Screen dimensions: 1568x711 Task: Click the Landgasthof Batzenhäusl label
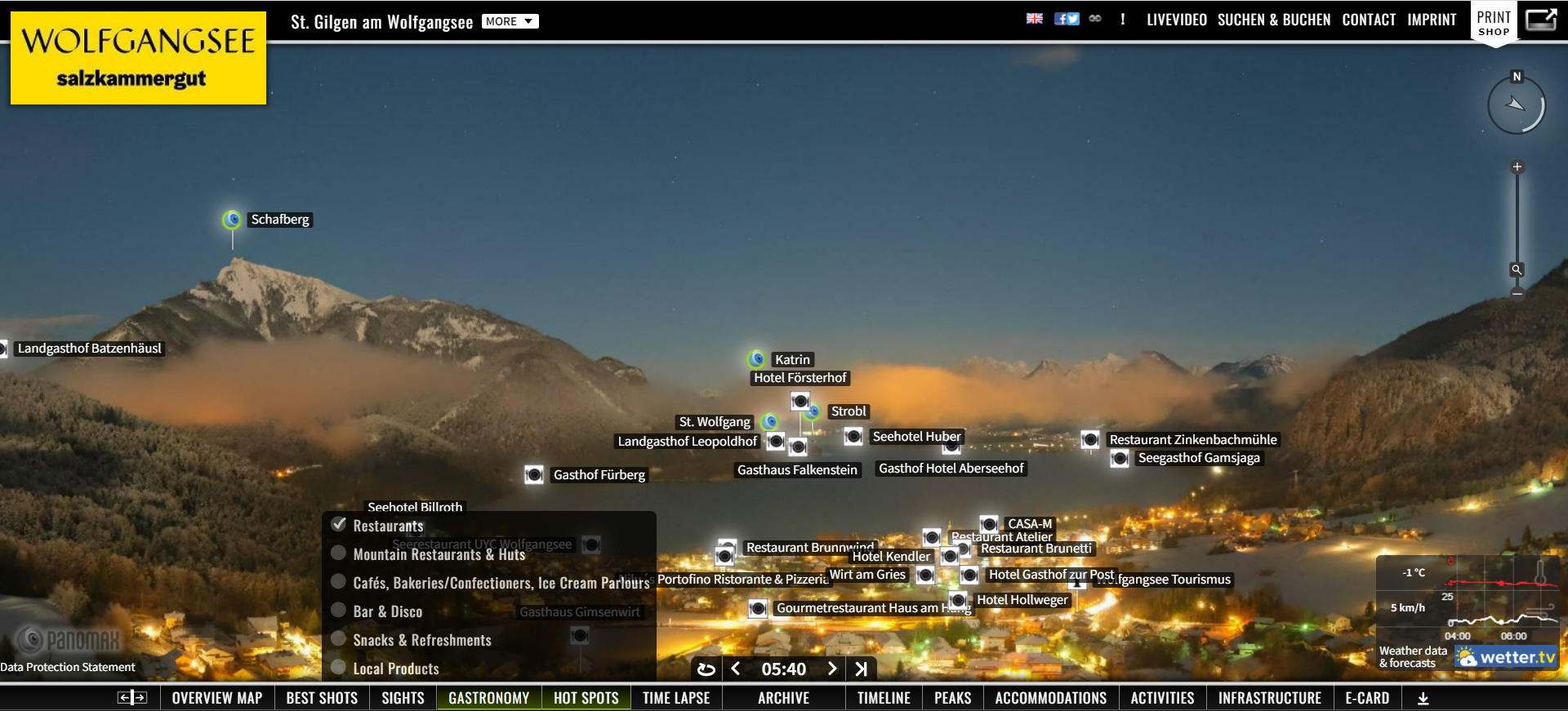coord(90,349)
